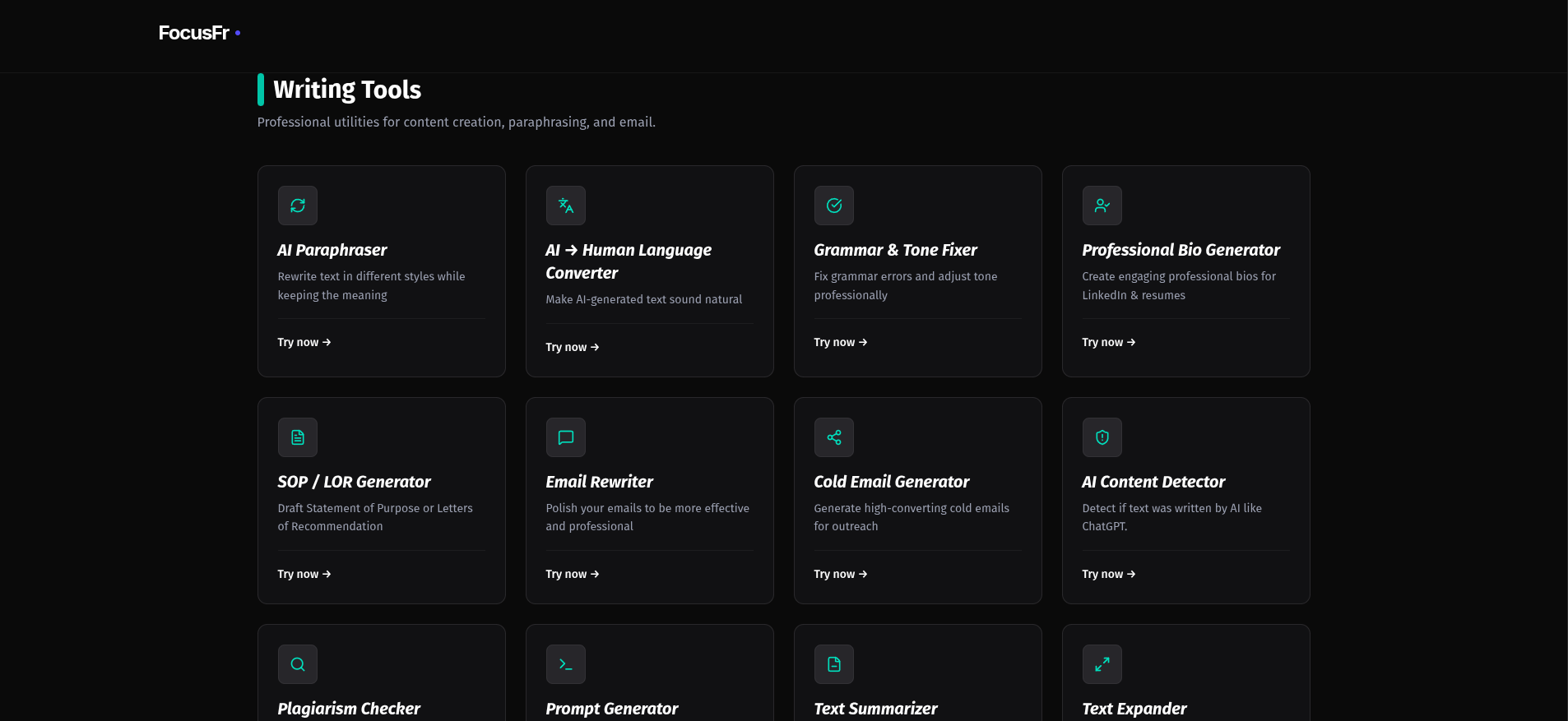Open the Text Summarizer title
Image resolution: width=1568 pixels, height=721 pixels.
click(x=876, y=709)
